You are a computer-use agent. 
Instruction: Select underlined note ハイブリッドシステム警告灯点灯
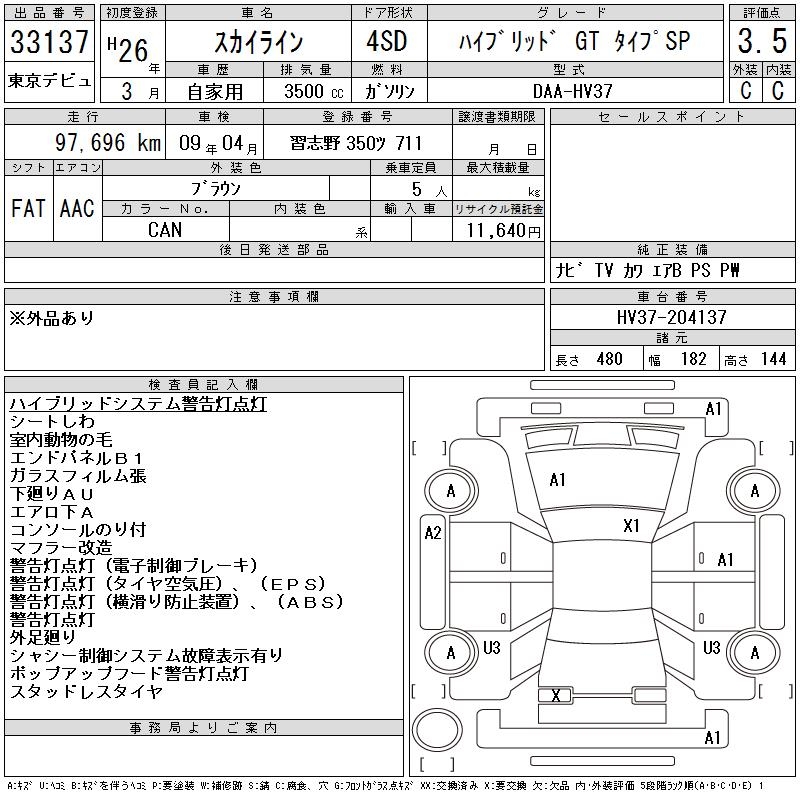[x=138, y=404]
